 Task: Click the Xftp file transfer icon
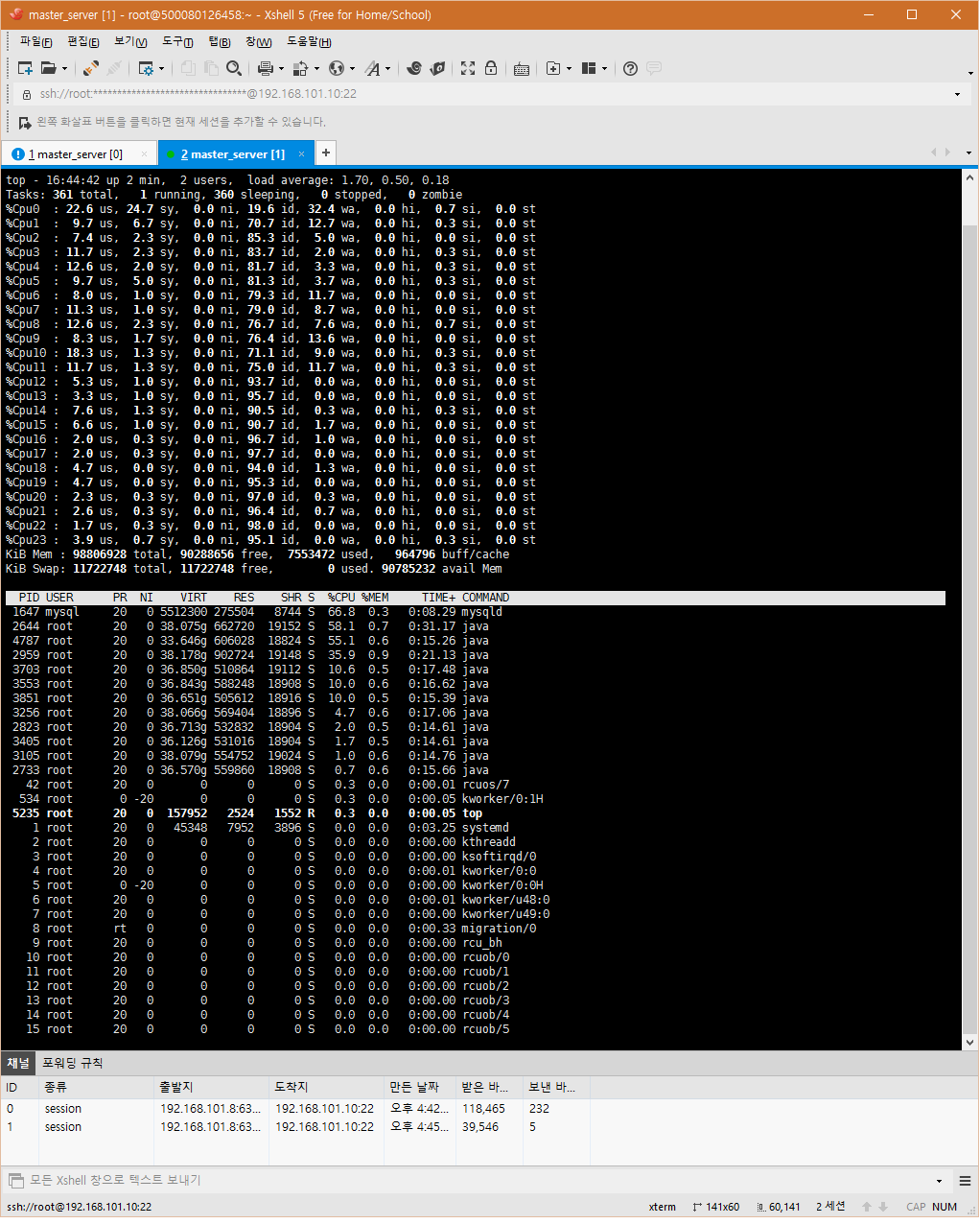pos(437,68)
